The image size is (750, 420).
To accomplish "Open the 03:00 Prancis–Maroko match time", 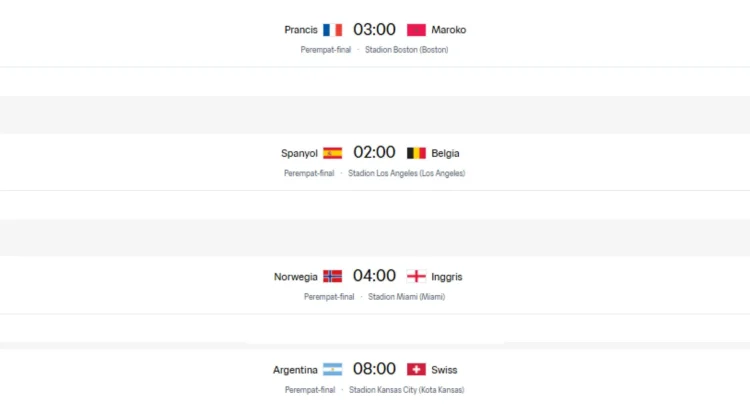I will coord(375,30).
